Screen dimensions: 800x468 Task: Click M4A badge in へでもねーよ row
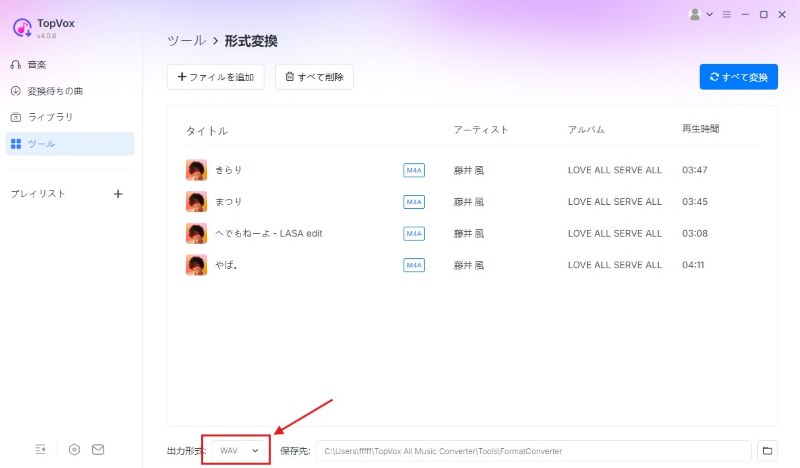click(x=414, y=234)
